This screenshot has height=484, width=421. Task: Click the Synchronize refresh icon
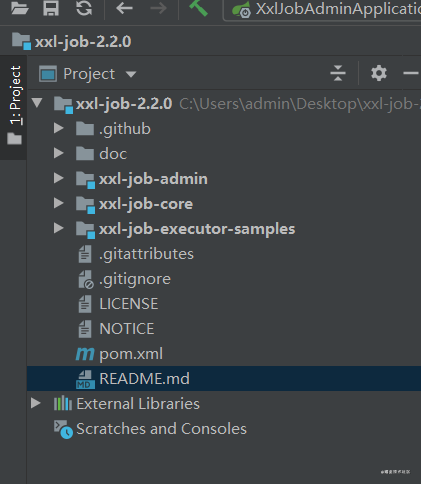click(84, 8)
